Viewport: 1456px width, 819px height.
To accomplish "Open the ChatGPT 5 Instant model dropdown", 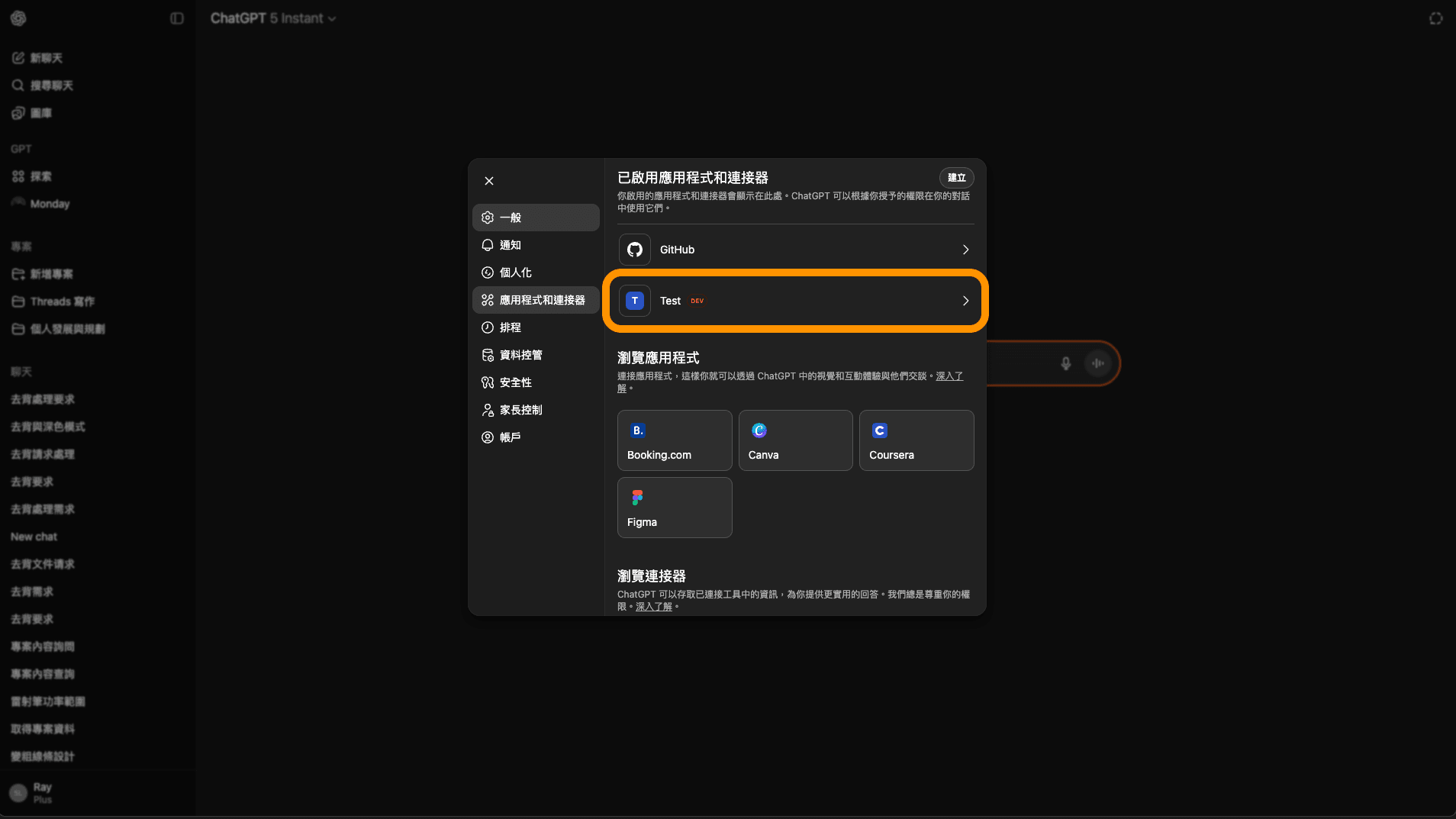I will click(272, 18).
